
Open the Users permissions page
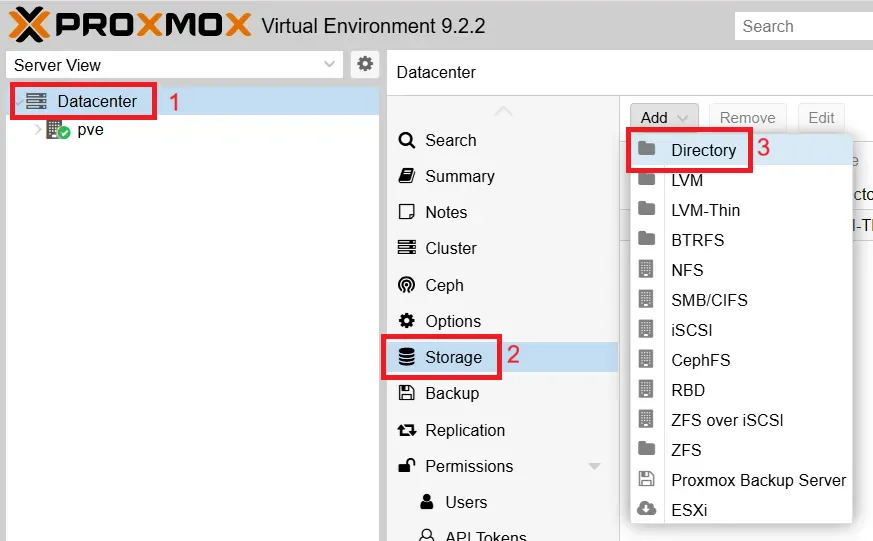(x=502, y=502)
